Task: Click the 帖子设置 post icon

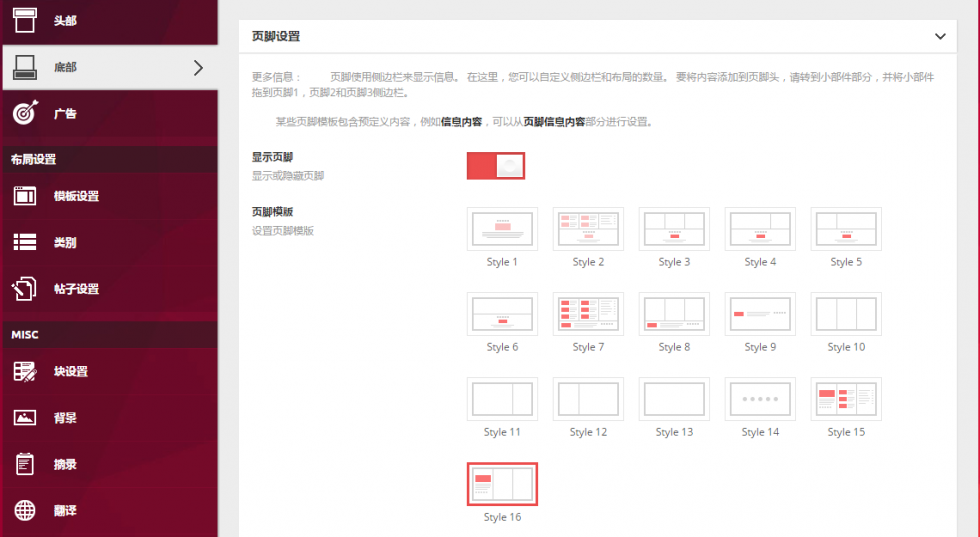Action: pyautogui.click(x=25, y=289)
